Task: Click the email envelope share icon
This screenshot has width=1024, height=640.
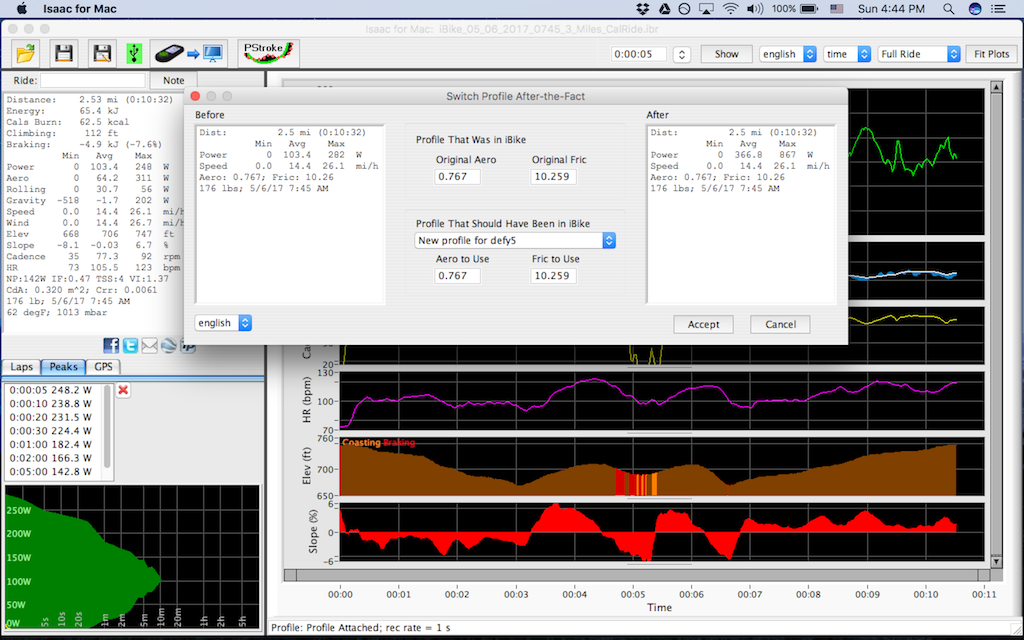Action: [x=149, y=345]
